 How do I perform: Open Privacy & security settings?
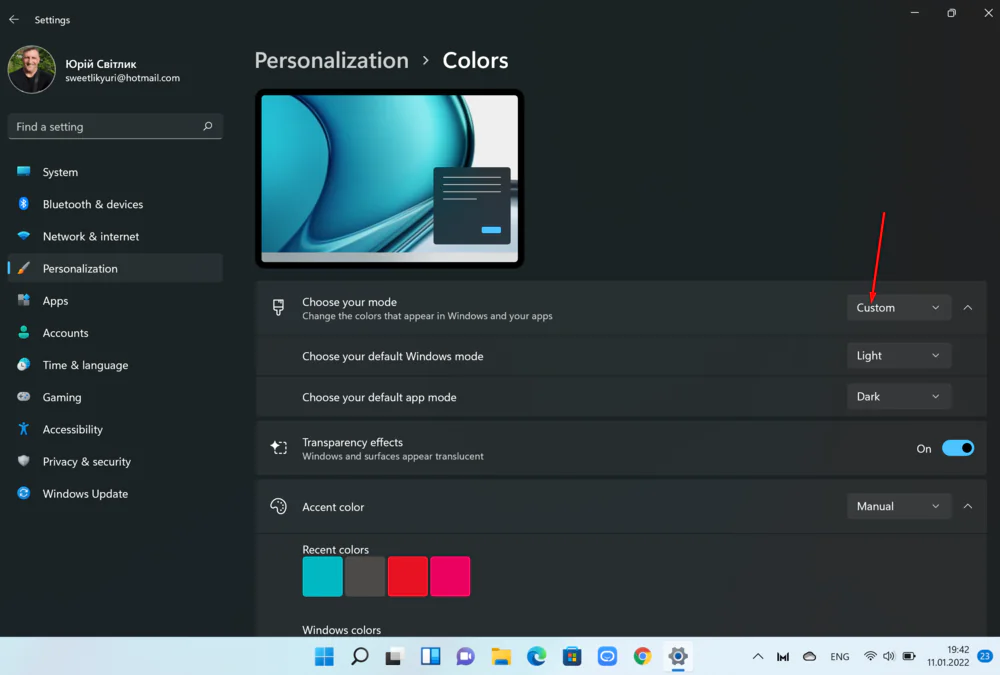point(86,462)
